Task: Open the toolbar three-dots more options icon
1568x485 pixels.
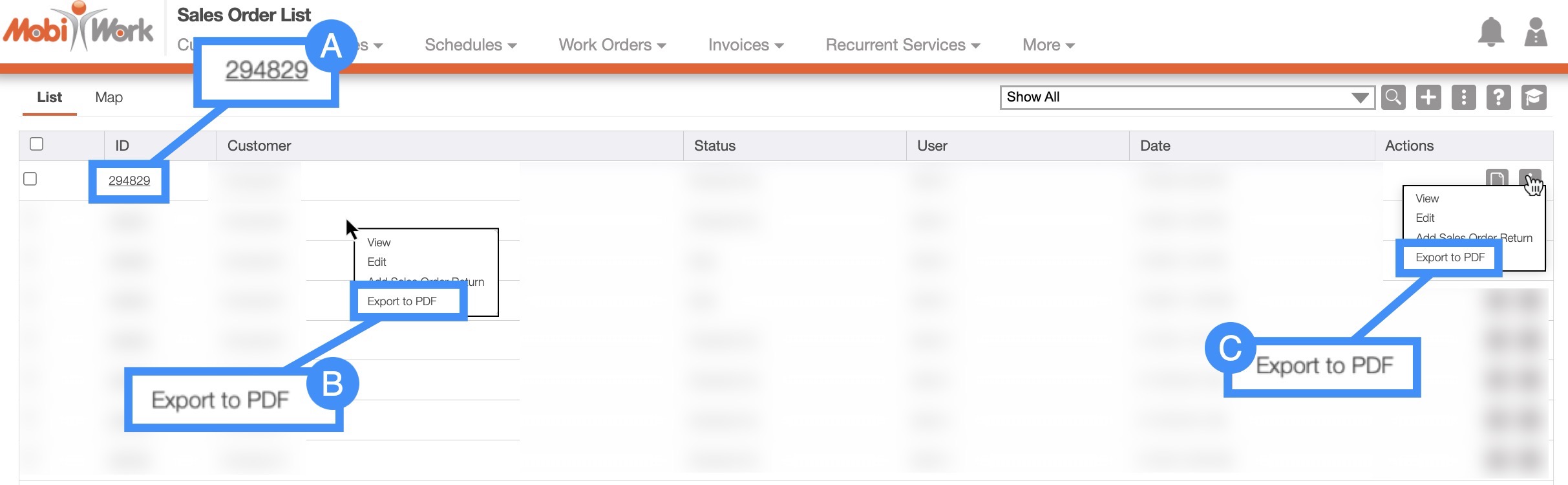Action: point(1463,98)
